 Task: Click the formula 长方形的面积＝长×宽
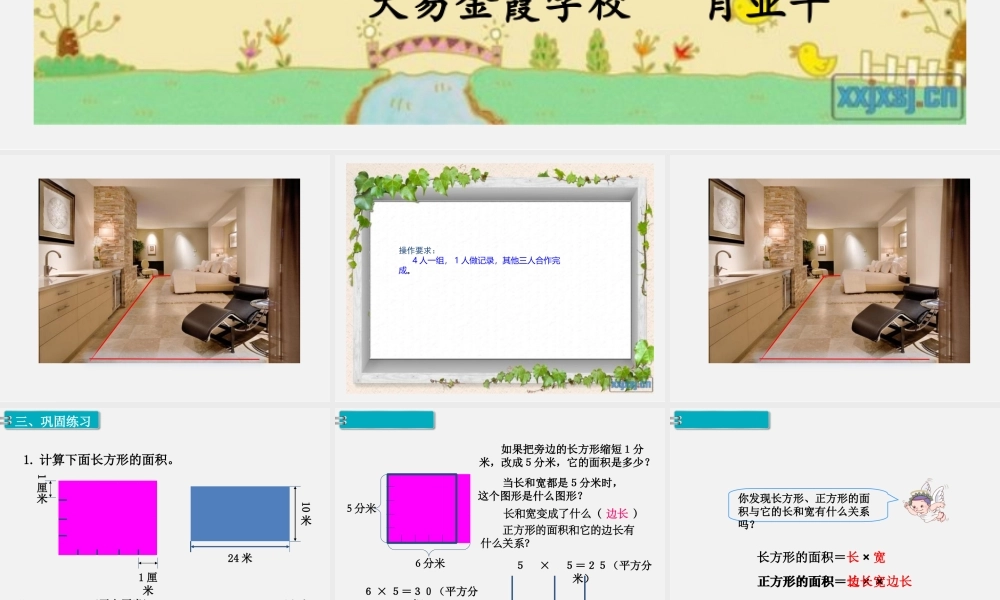821,557
